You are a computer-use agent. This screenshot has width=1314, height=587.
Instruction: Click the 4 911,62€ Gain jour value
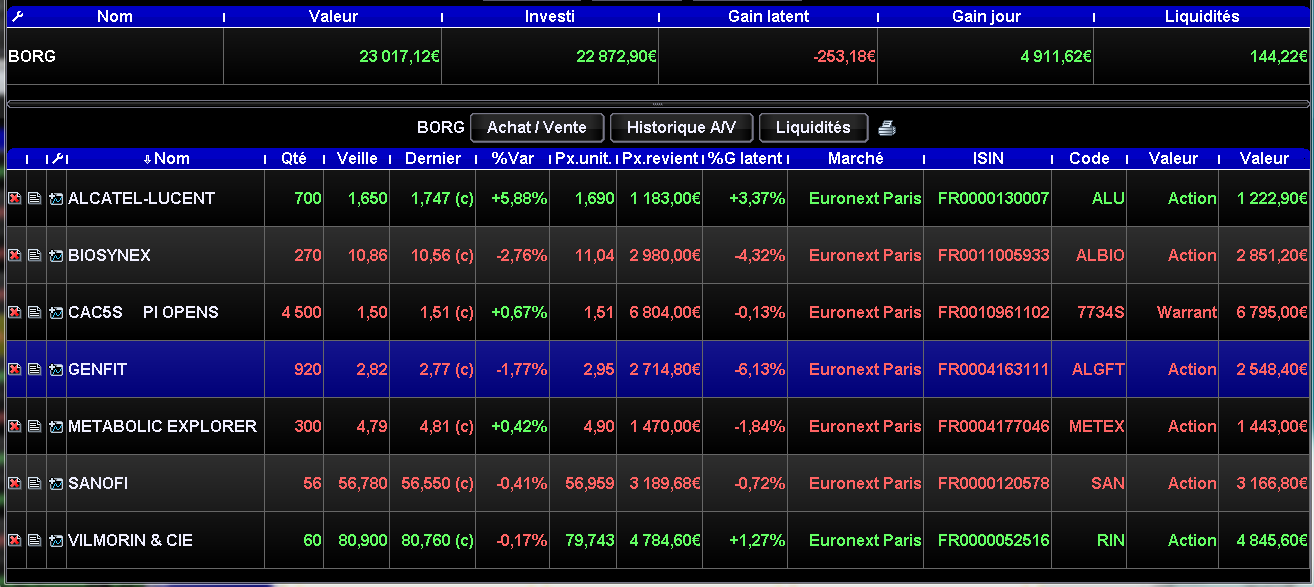point(1056,56)
